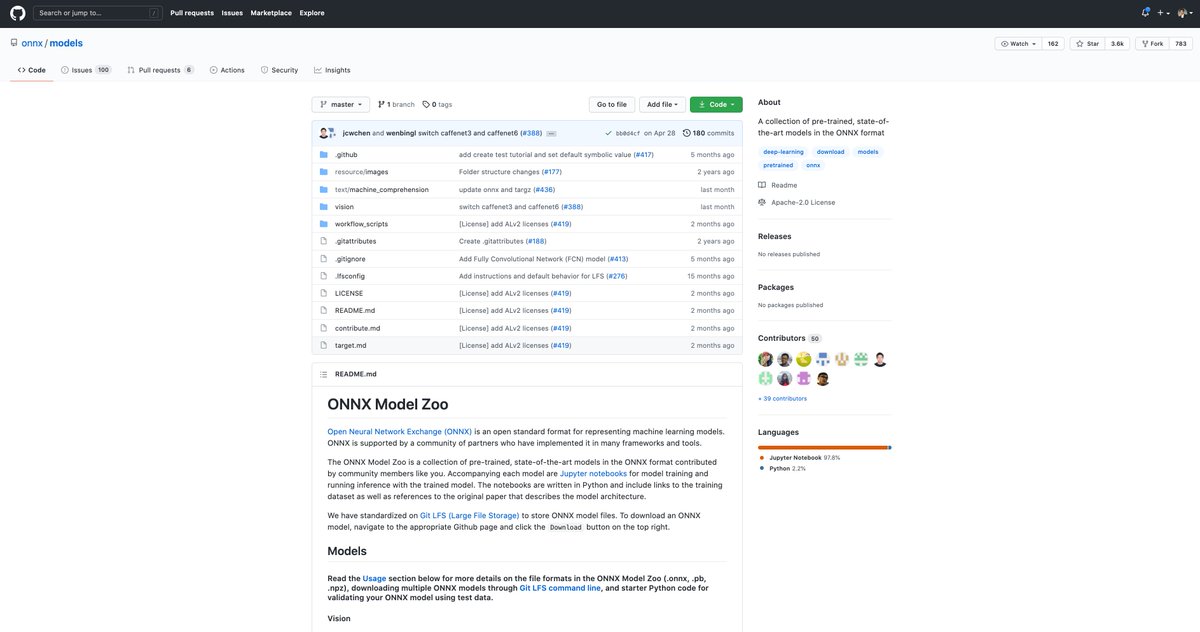1200x632 pixels.
Task: Star the repository
Action: (1087, 44)
